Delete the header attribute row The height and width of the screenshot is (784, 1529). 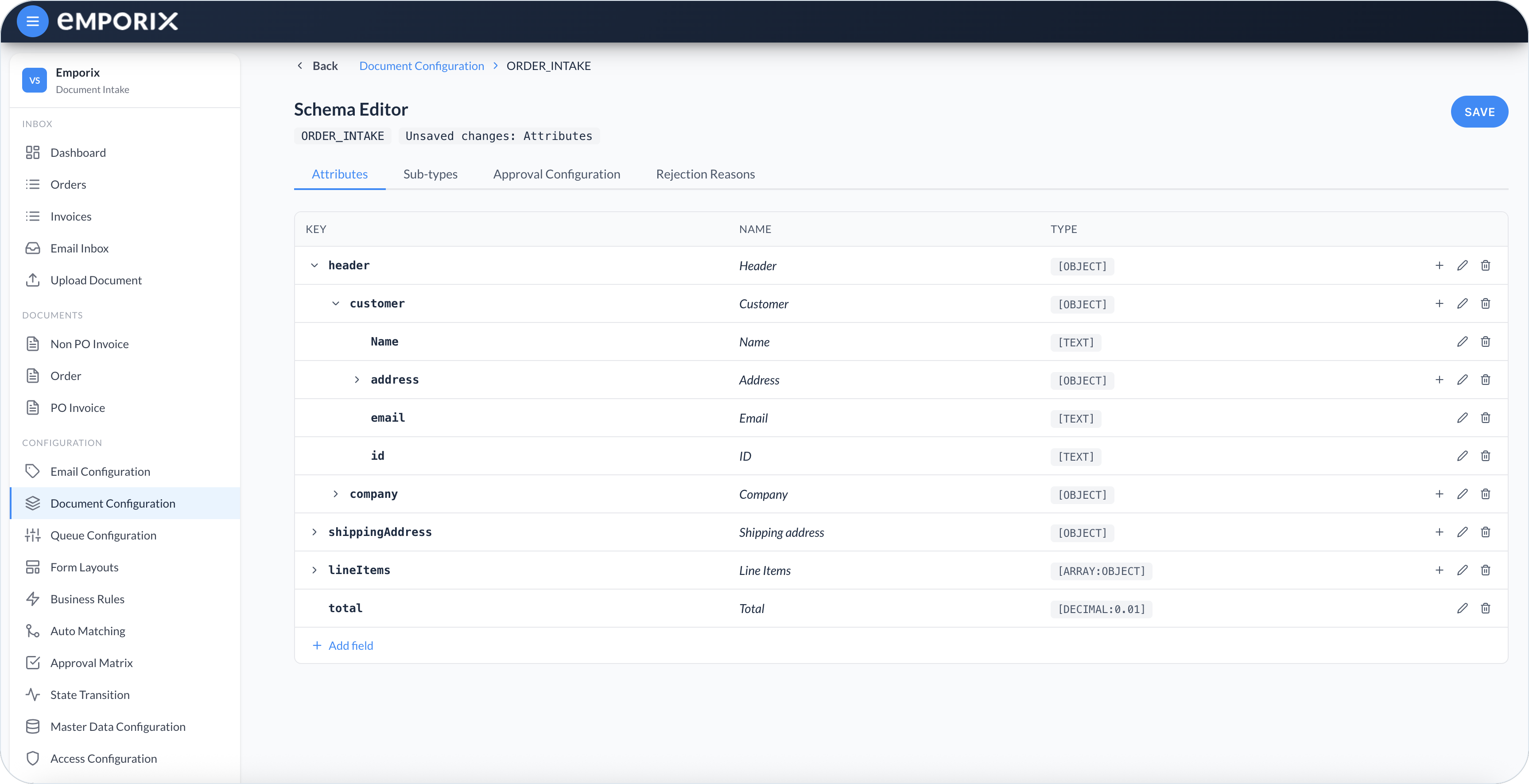[1486, 265]
